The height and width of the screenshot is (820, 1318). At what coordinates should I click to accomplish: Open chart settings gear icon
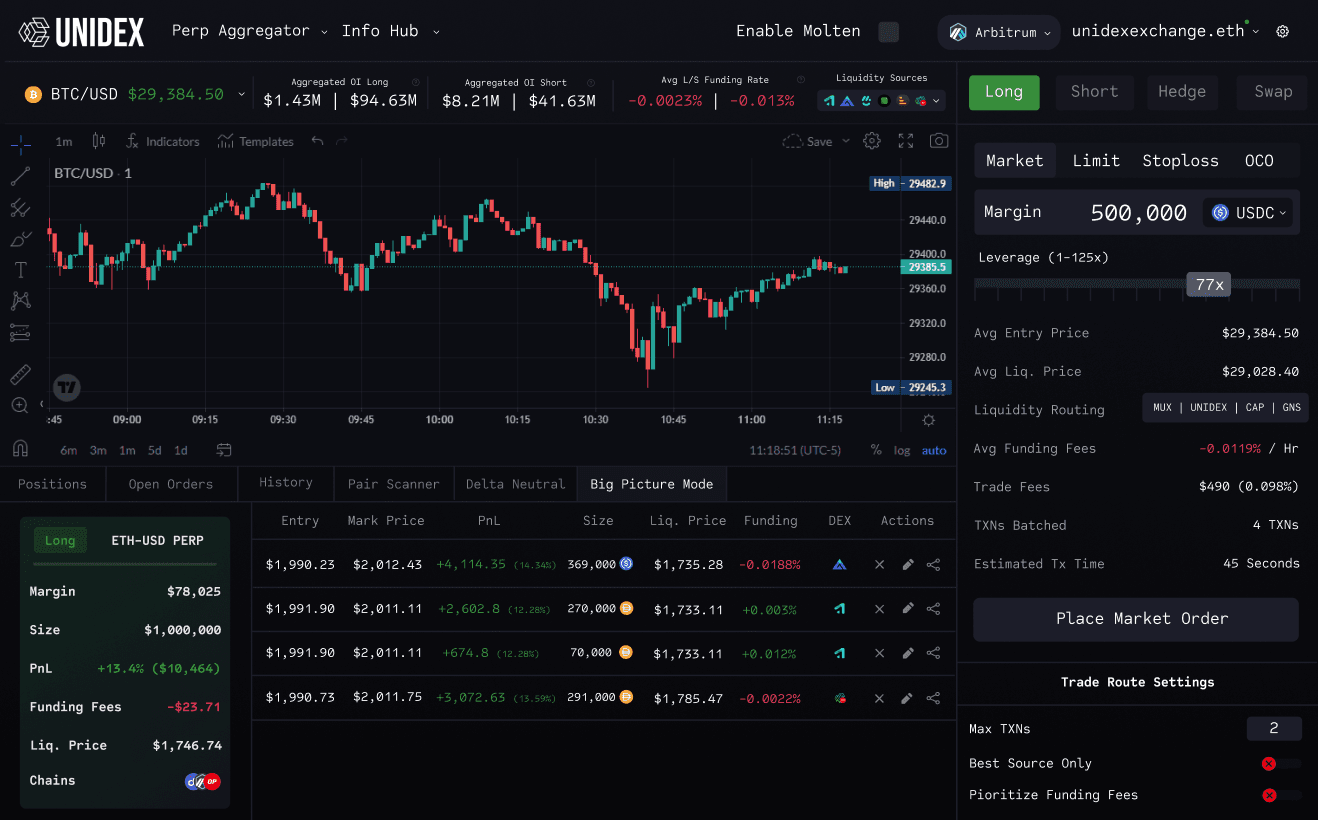872,141
